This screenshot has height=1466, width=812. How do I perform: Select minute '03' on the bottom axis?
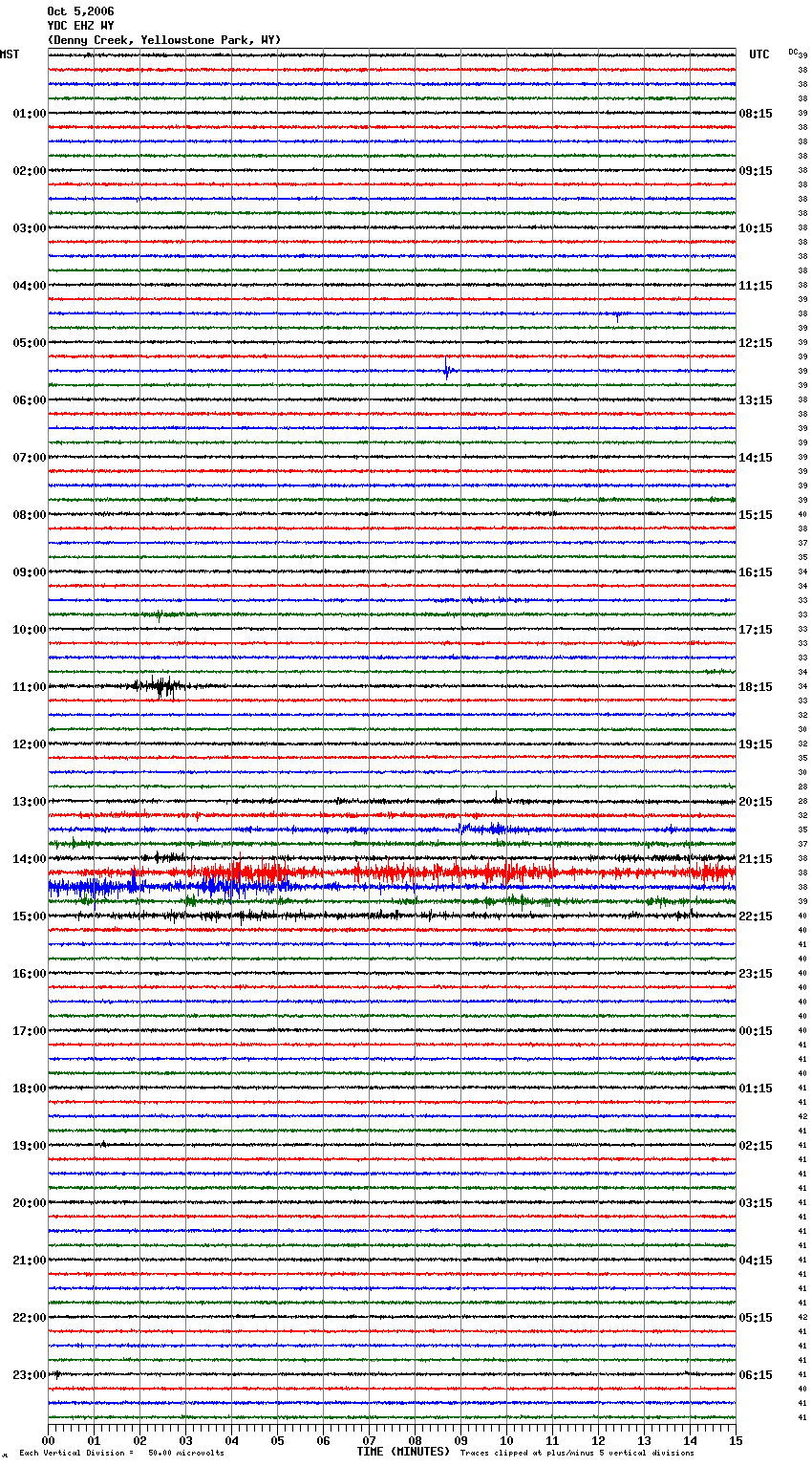[x=185, y=1440]
